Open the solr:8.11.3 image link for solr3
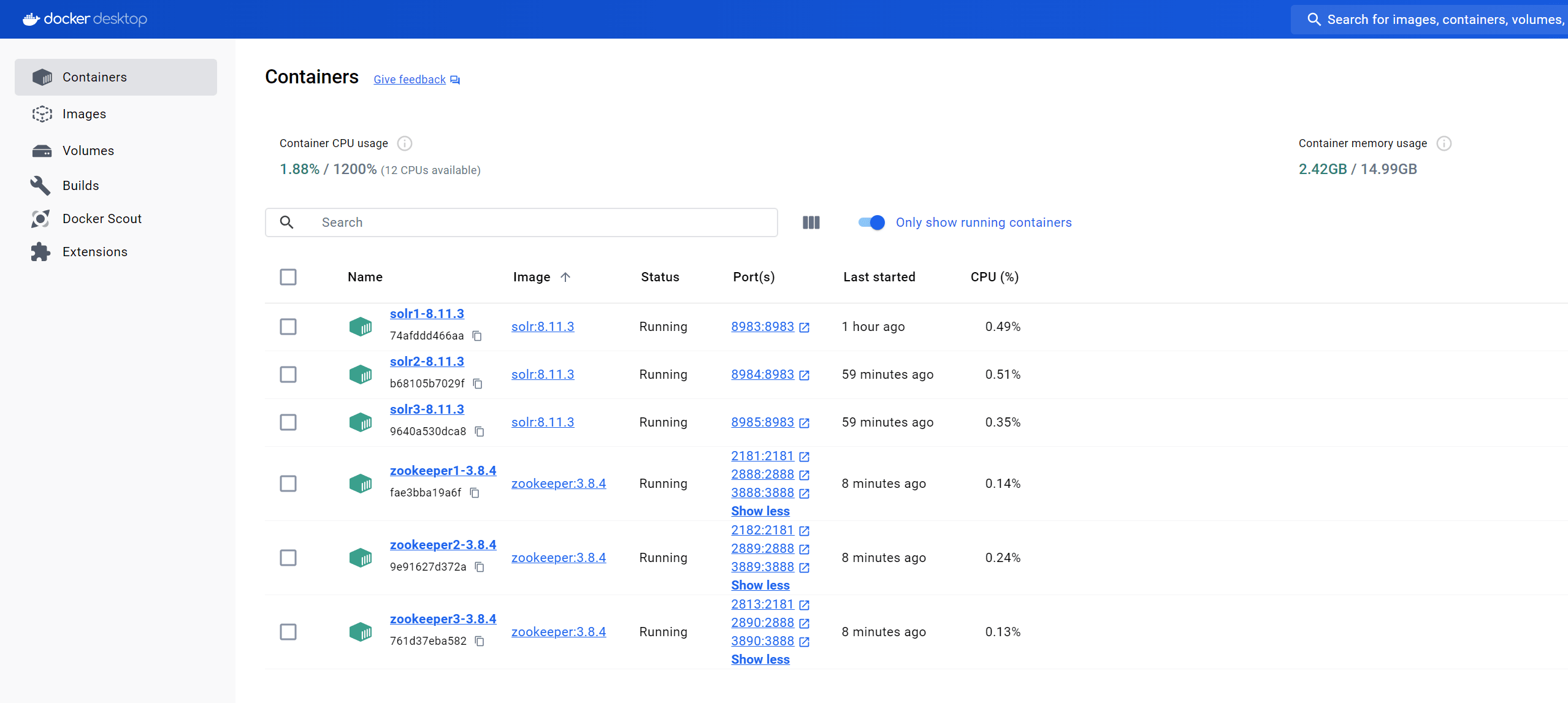This screenshot has width=1568, height=703. (x=542, y=422)
